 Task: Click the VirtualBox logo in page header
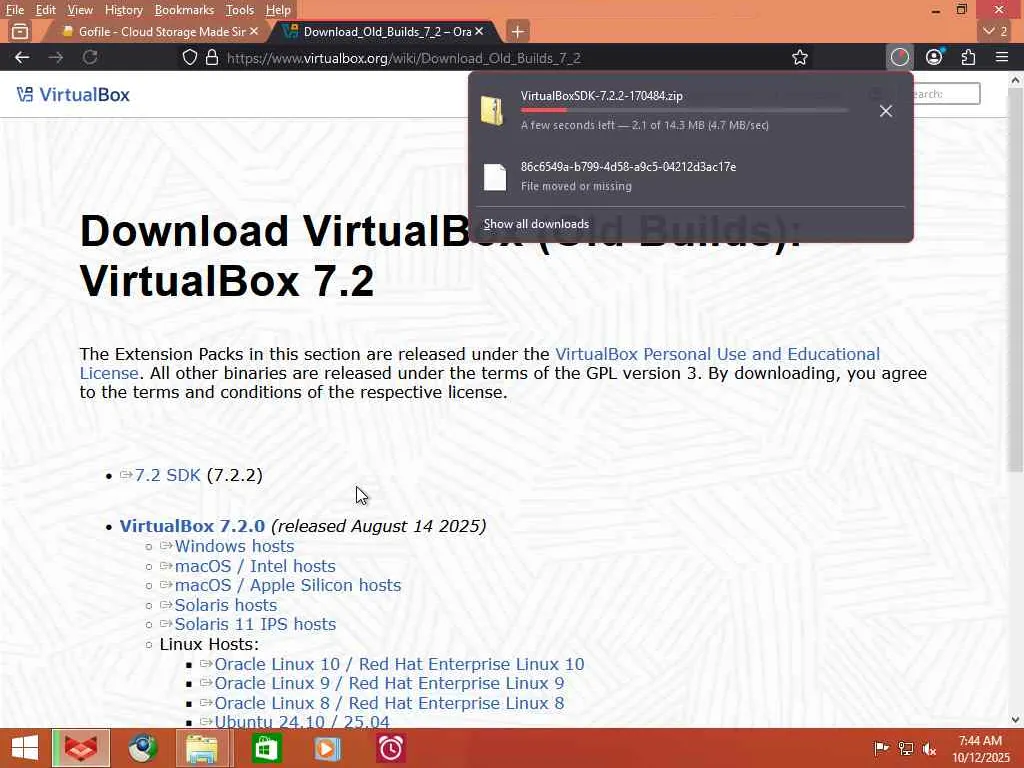pyautogui.click(x=73, y=95)
